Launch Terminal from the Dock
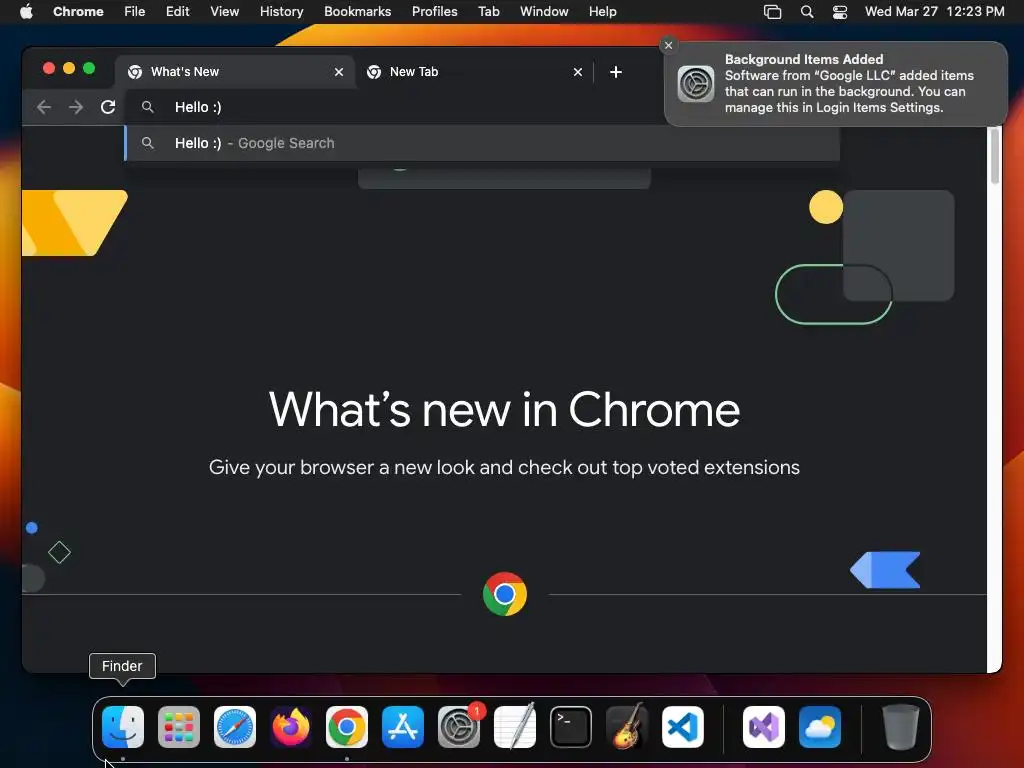1024x768 pixels. pos(571,727)
